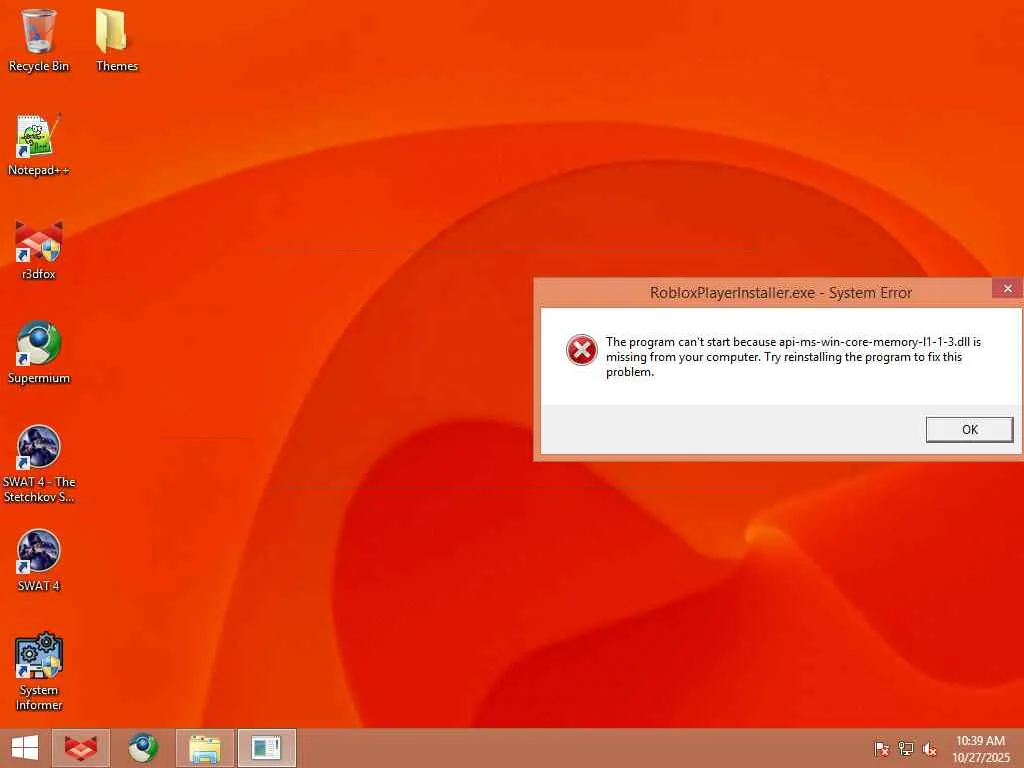Select the Supermium desktop shortcut
The height and width of the screenshot is (768, 1024).
pyautogui.click(x=39, y=353)
